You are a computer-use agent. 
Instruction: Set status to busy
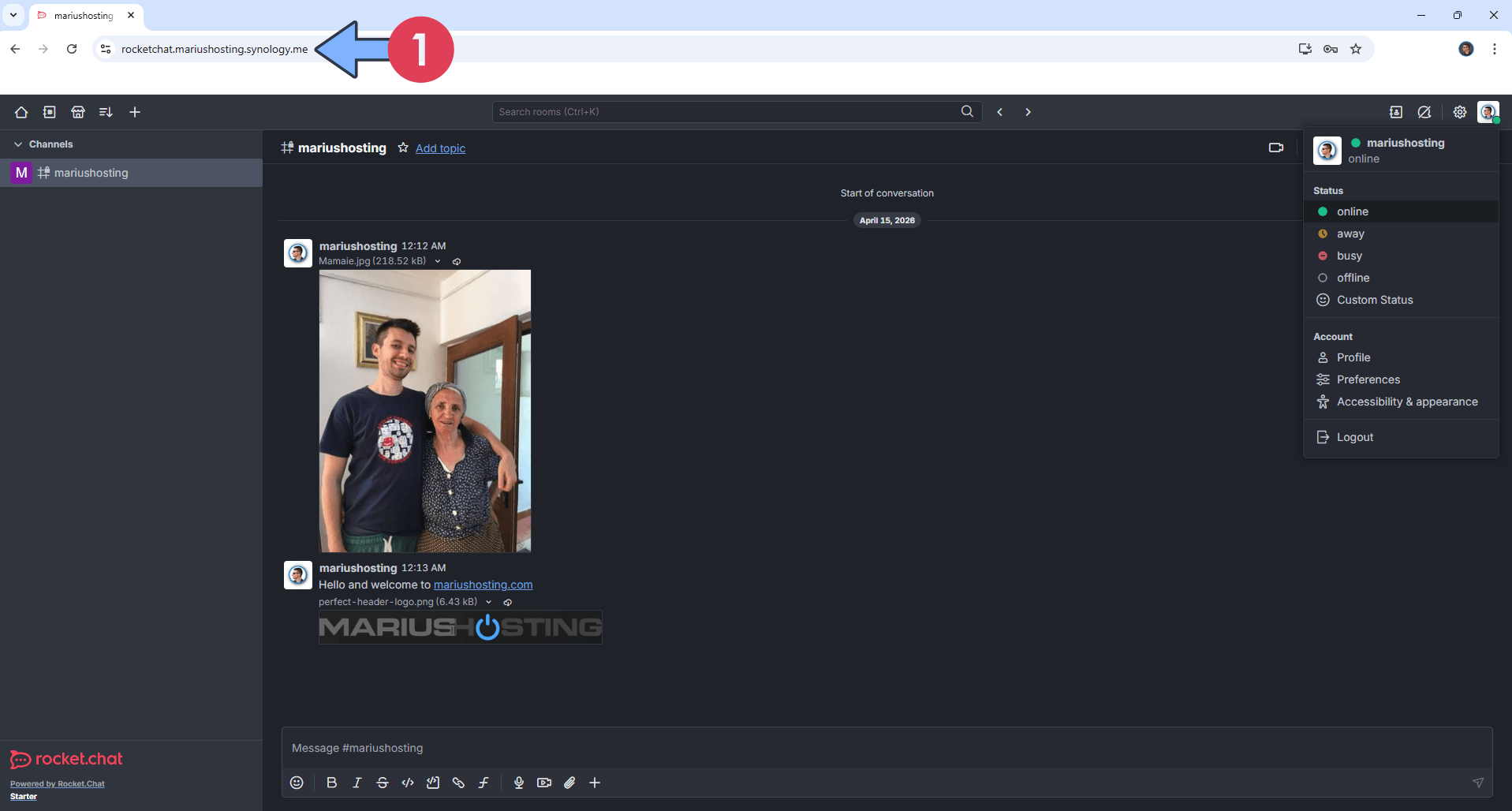1401,256
